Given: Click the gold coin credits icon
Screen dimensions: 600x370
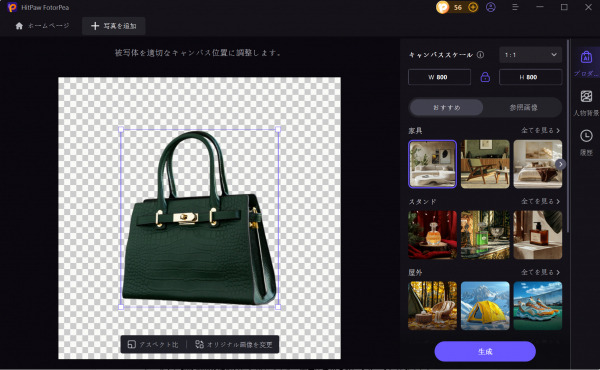Looking at the screenshot, I should point(442,7).
